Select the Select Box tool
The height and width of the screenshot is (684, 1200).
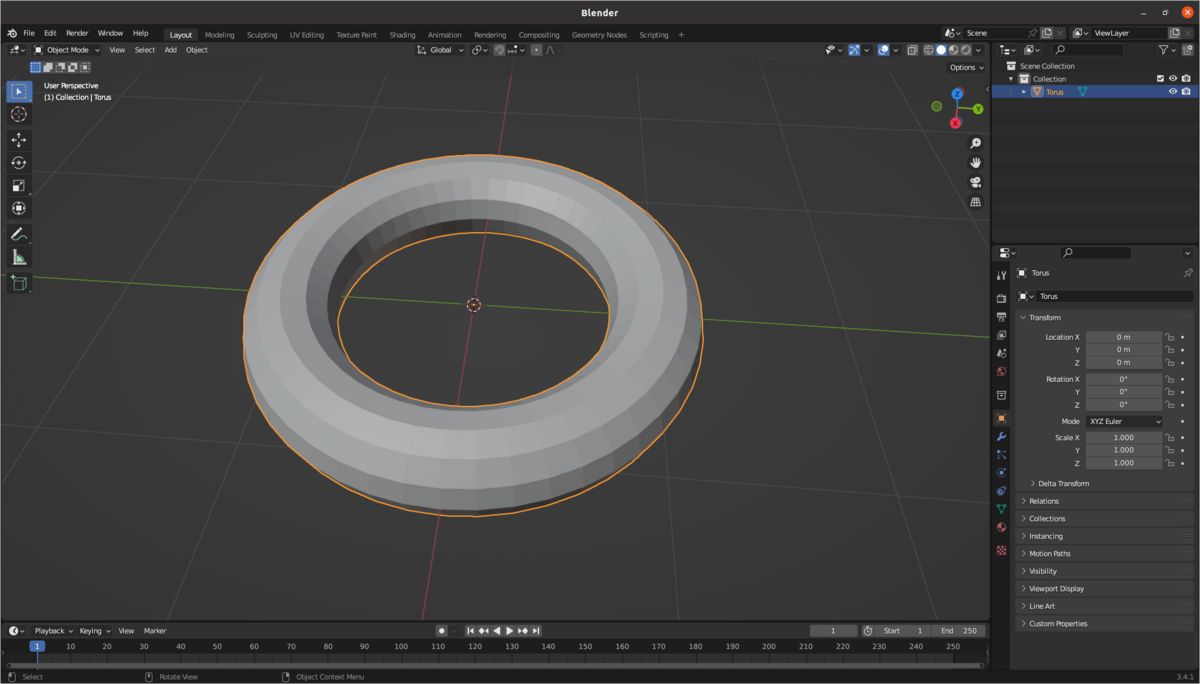tap(19, 91)
